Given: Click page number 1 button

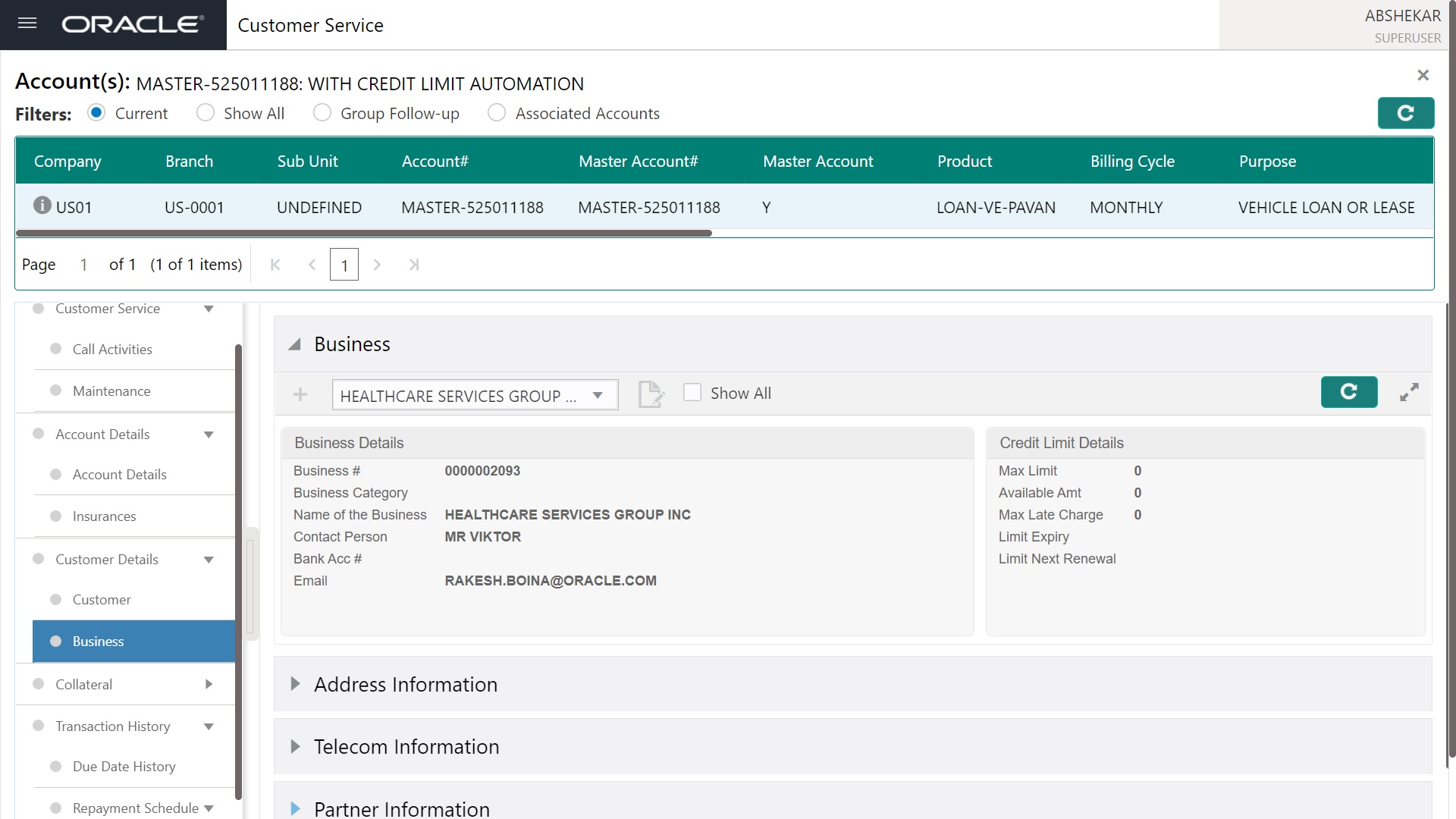Looking at the screenshot, I should (x=344, y=265).
